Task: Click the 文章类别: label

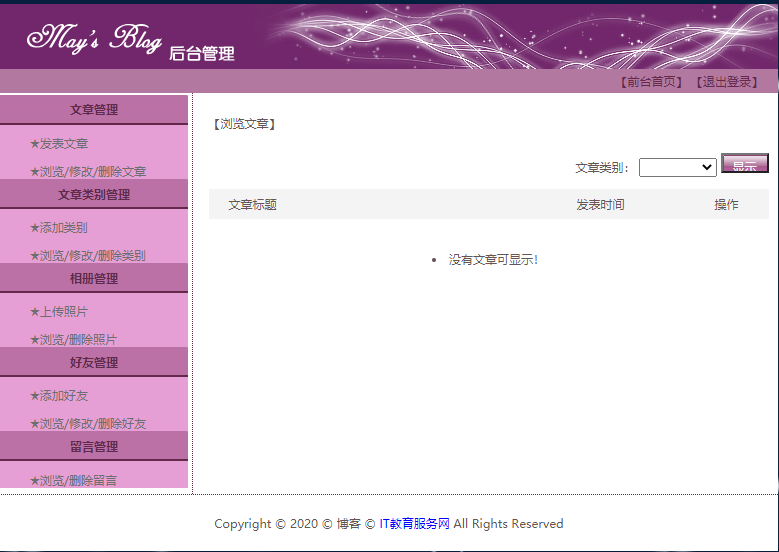Action: (602, 168)
